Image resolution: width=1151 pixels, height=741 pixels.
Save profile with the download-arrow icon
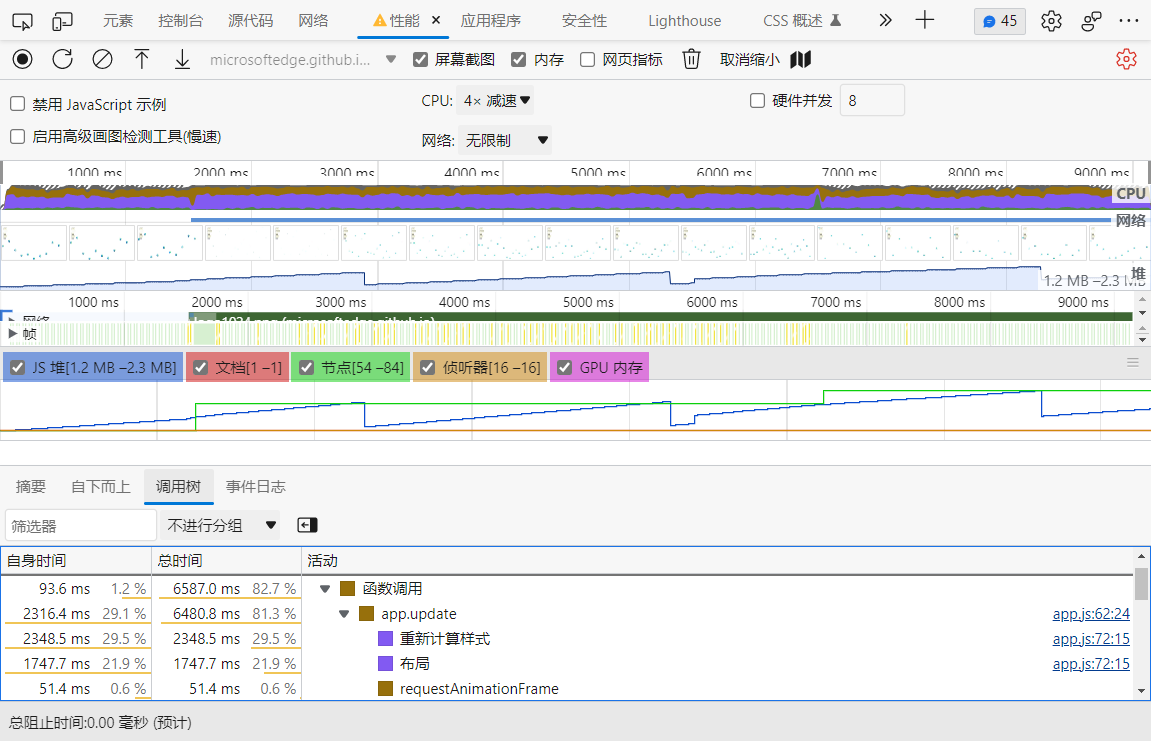point(182,59)
